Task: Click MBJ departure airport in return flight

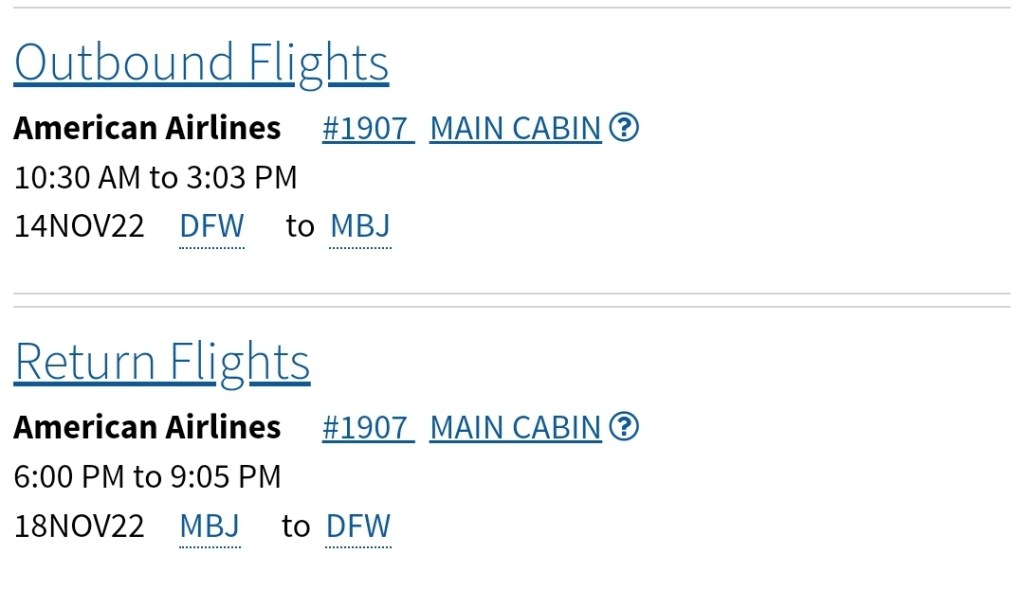Action: (x=210, y=526)
